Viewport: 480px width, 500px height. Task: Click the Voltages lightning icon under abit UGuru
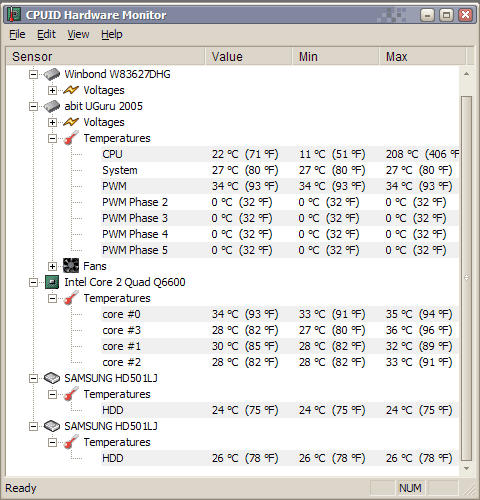pyautogui.click(x=71, y=122)
